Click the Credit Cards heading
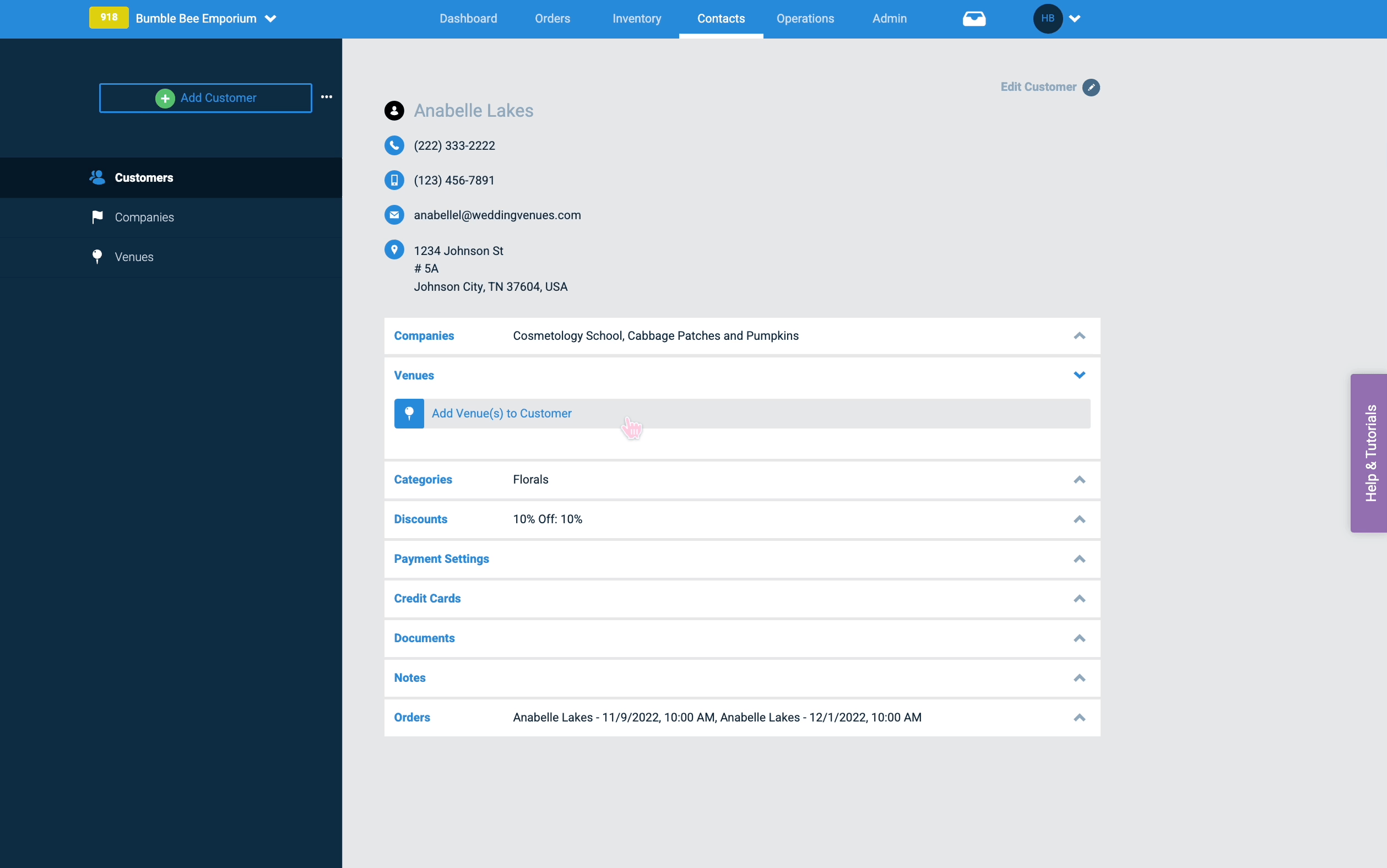 [427, 599]
